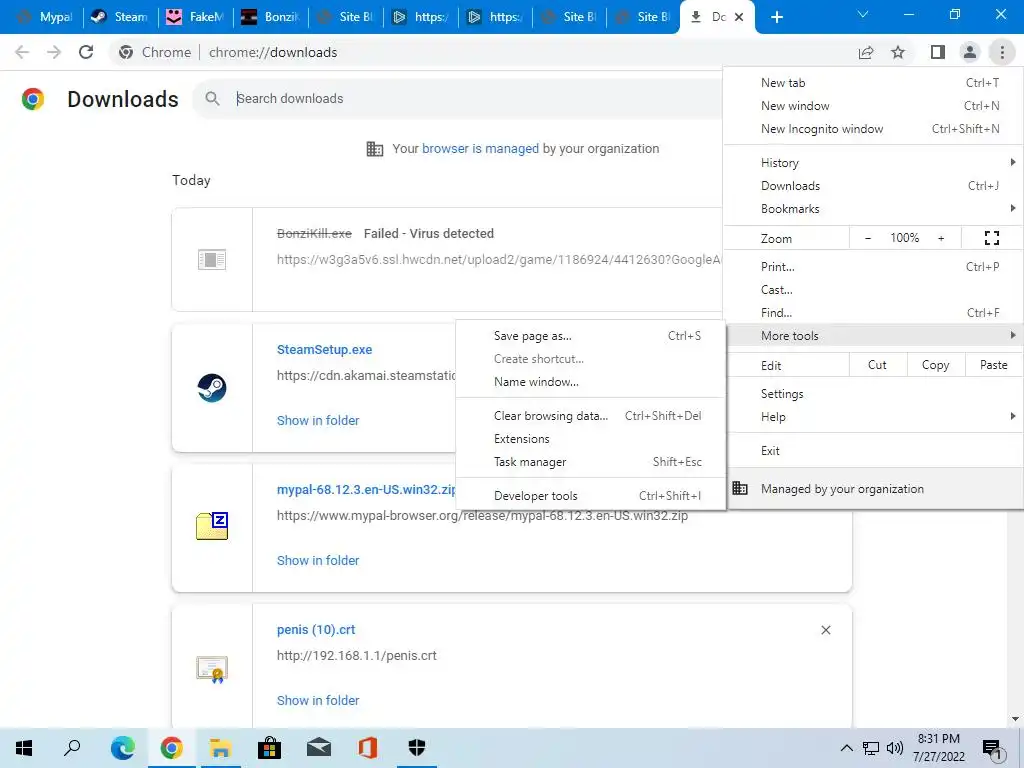Image resolution: width=1024 pixels, height=768 pixels.
Task: Open the 'browser is managed' link
Action: (x=480, y=149)
